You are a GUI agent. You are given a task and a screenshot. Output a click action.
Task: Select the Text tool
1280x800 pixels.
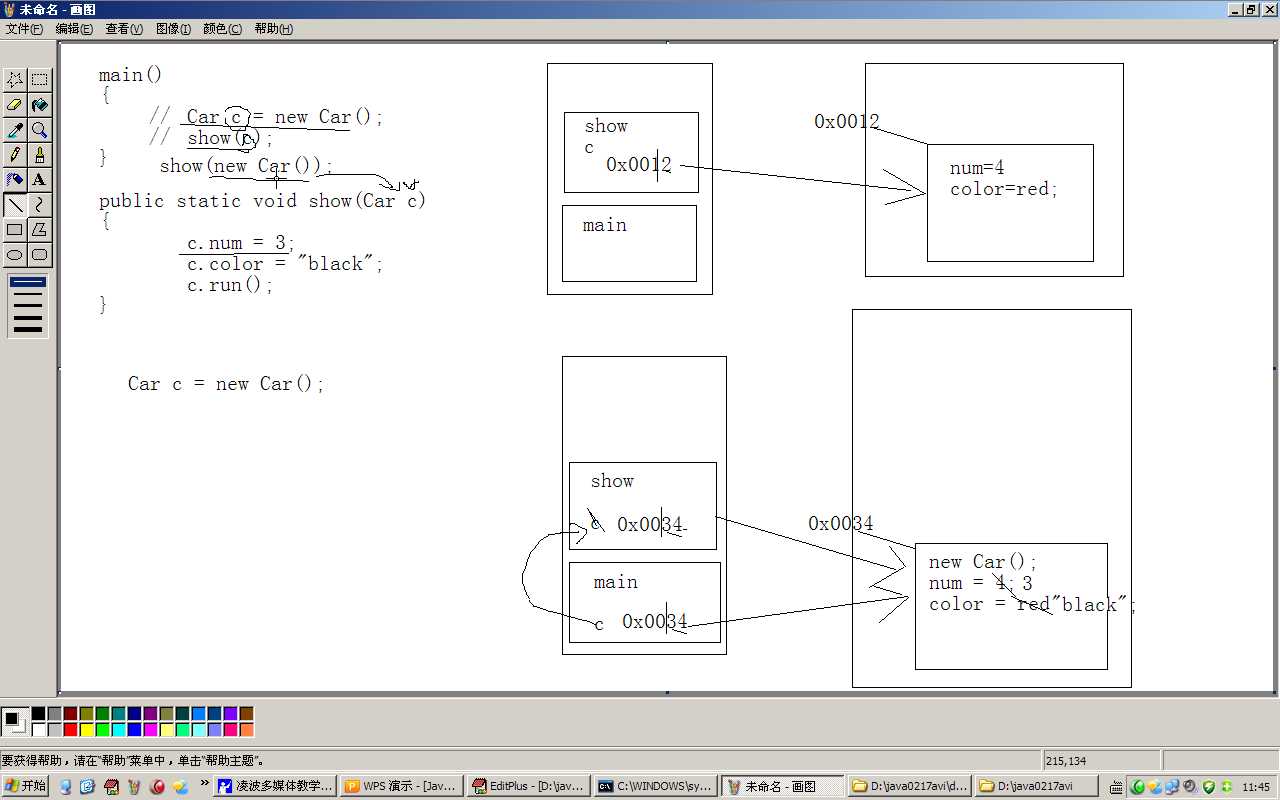[x=40, y=180]
